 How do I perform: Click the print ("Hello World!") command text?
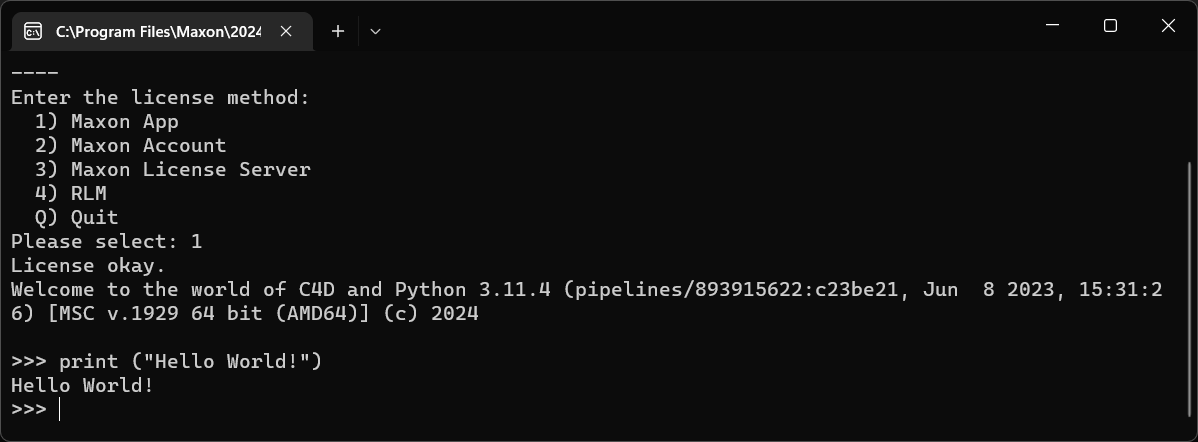[x=190, y=361]
